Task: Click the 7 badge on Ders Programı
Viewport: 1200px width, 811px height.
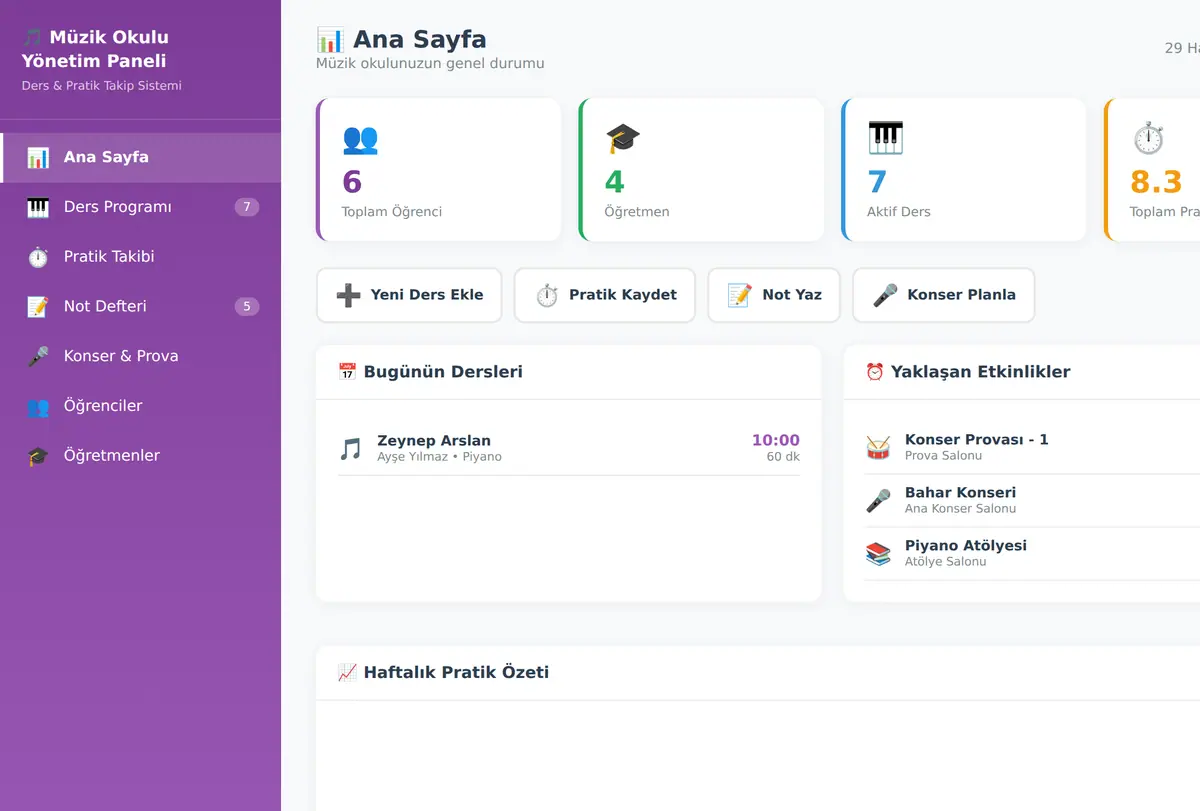Action: (x=247, y=207)
